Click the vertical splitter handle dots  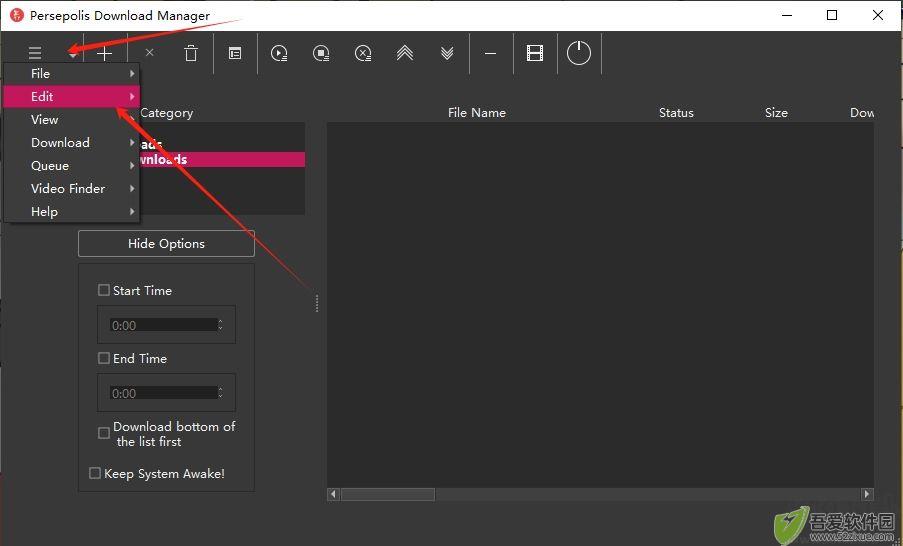317,304
